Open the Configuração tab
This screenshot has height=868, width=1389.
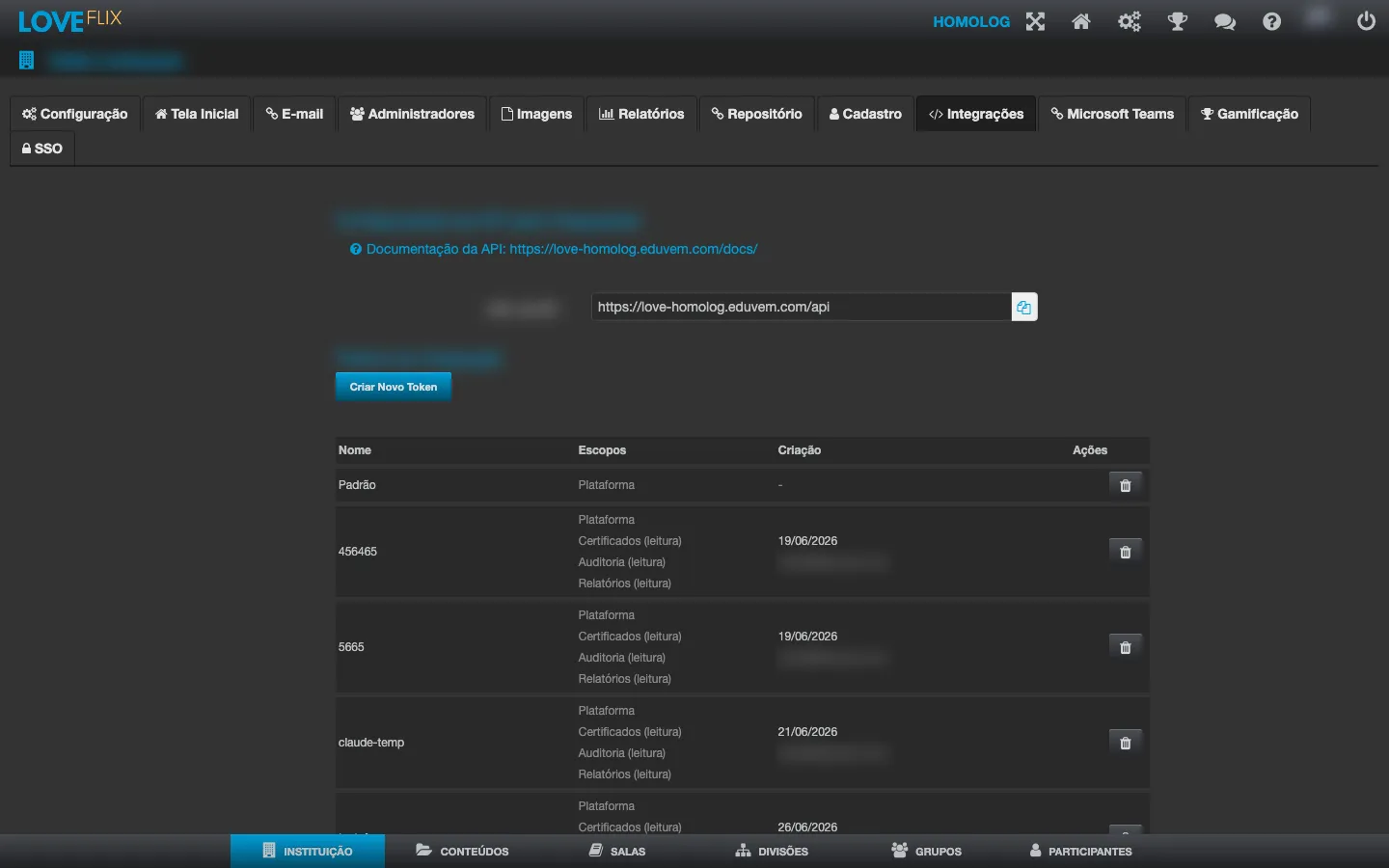75,114
